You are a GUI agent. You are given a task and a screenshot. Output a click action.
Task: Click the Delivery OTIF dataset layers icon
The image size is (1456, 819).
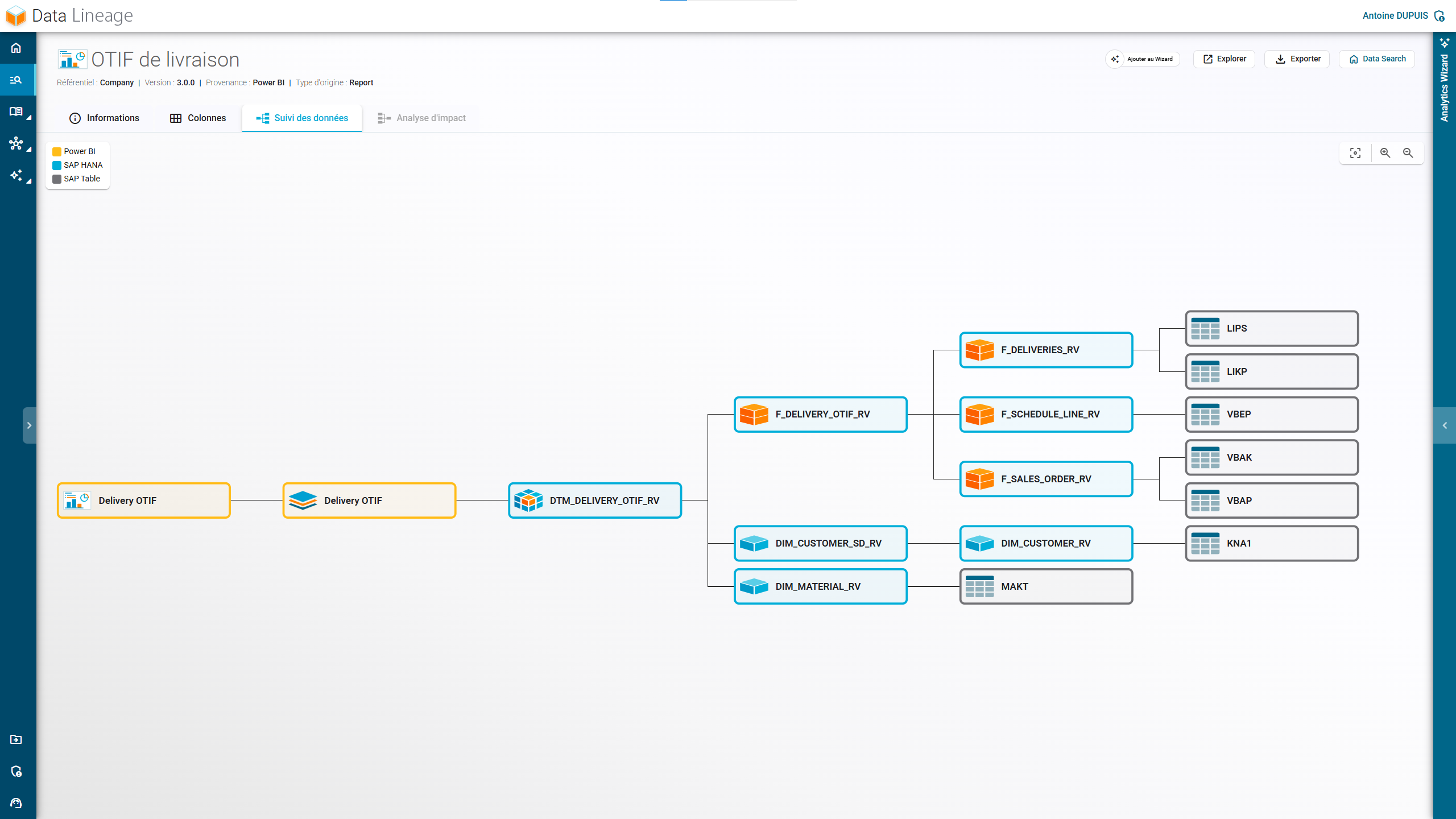pyautogui.click(x=303, y=500)
